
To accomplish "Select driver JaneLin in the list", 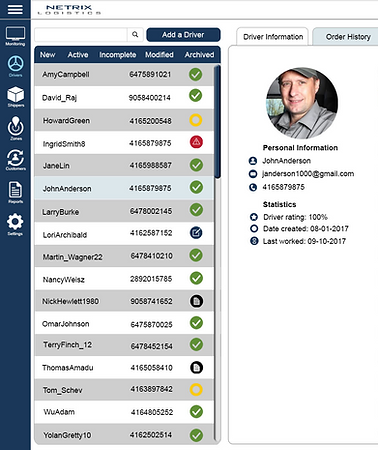I will coord(124,165).
